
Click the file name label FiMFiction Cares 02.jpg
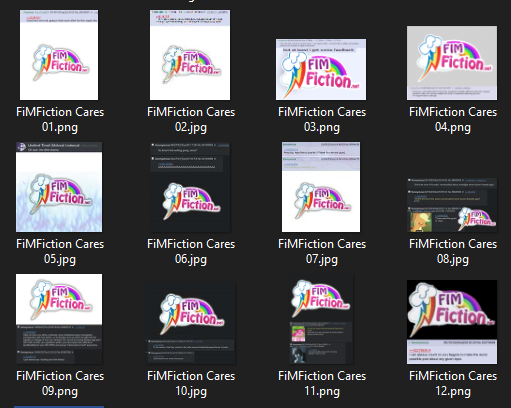191,119
